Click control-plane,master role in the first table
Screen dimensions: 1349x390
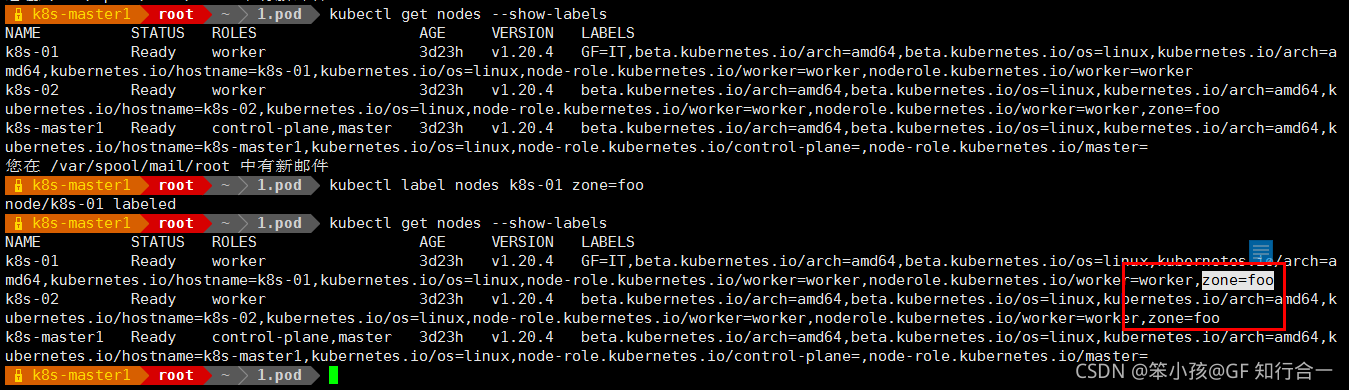[x=301, y=128]
